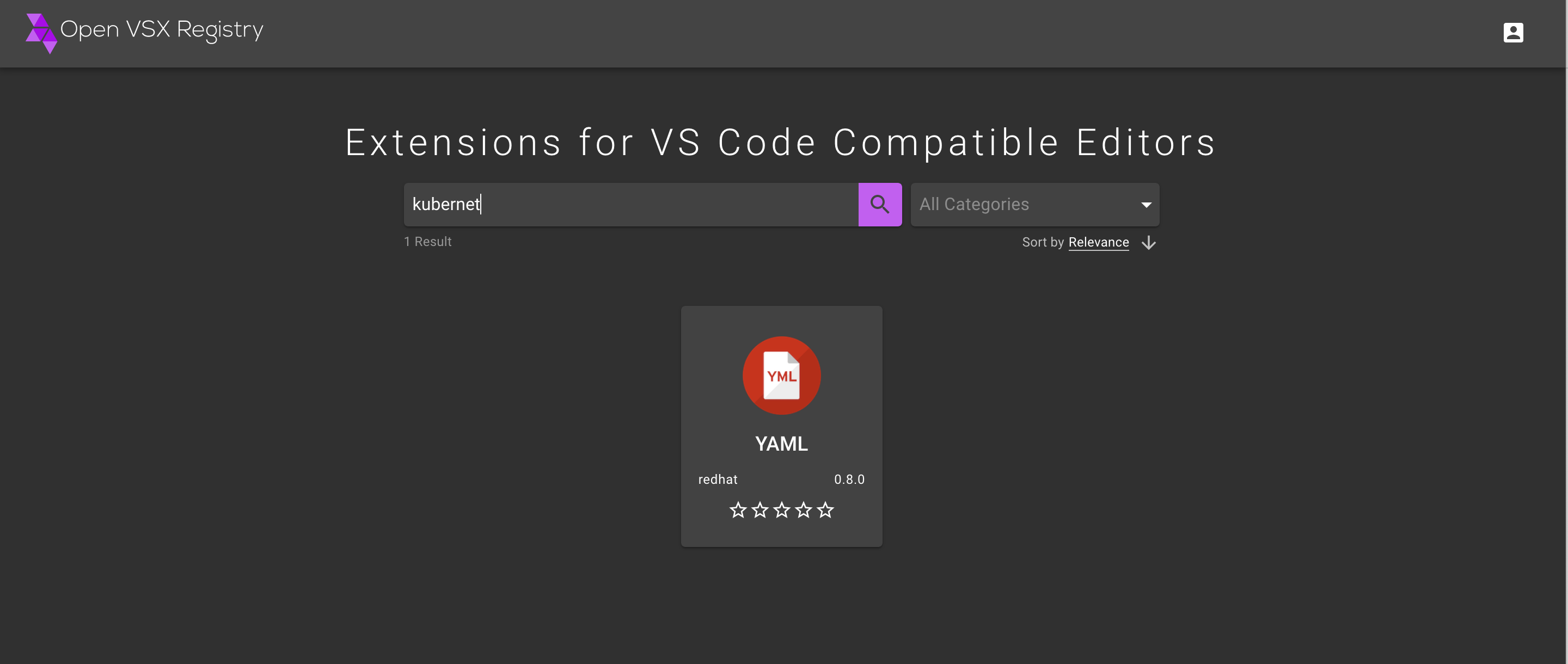The height and width of the screenshot is (664, 1568).
Task: Open the YAML extension by clicking its icon
Action: click(782, 376)
